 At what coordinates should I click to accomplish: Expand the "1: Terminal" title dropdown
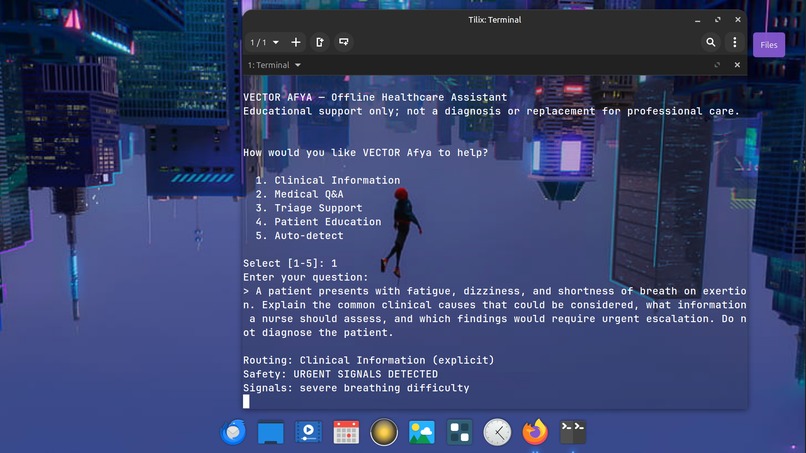(274, 65)
